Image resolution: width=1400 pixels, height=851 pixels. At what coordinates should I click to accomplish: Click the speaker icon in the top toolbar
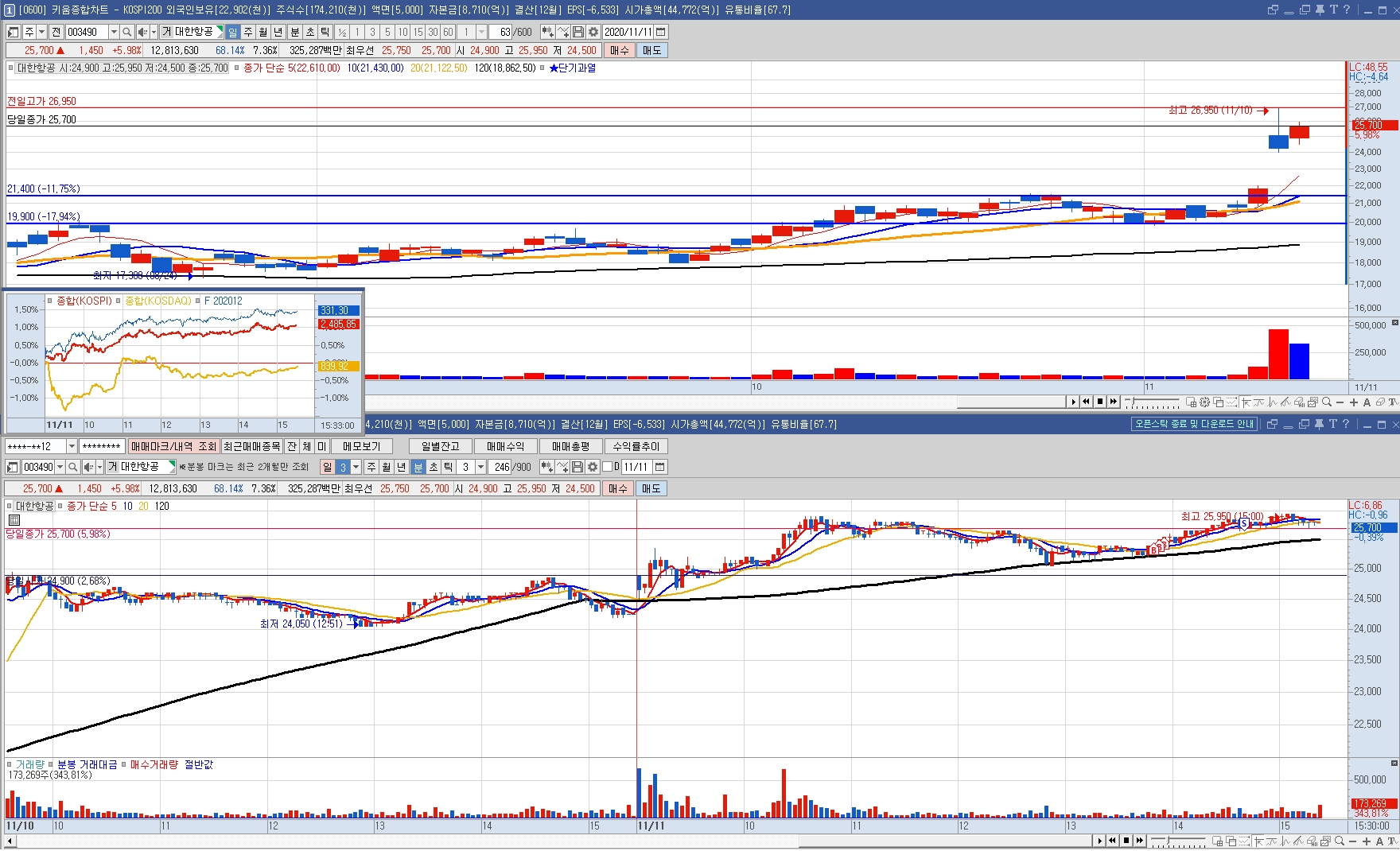tap(142, 32)
